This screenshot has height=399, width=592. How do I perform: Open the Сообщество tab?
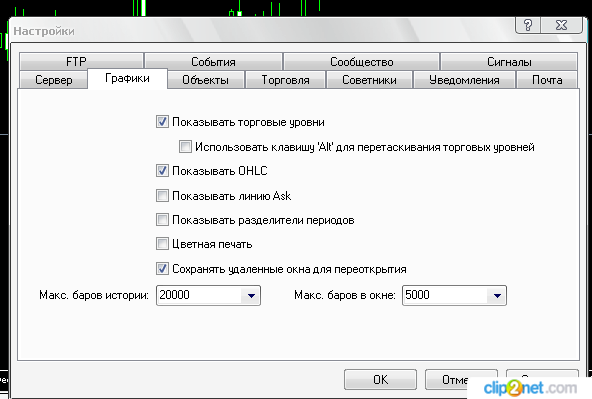tap(361, 61)
